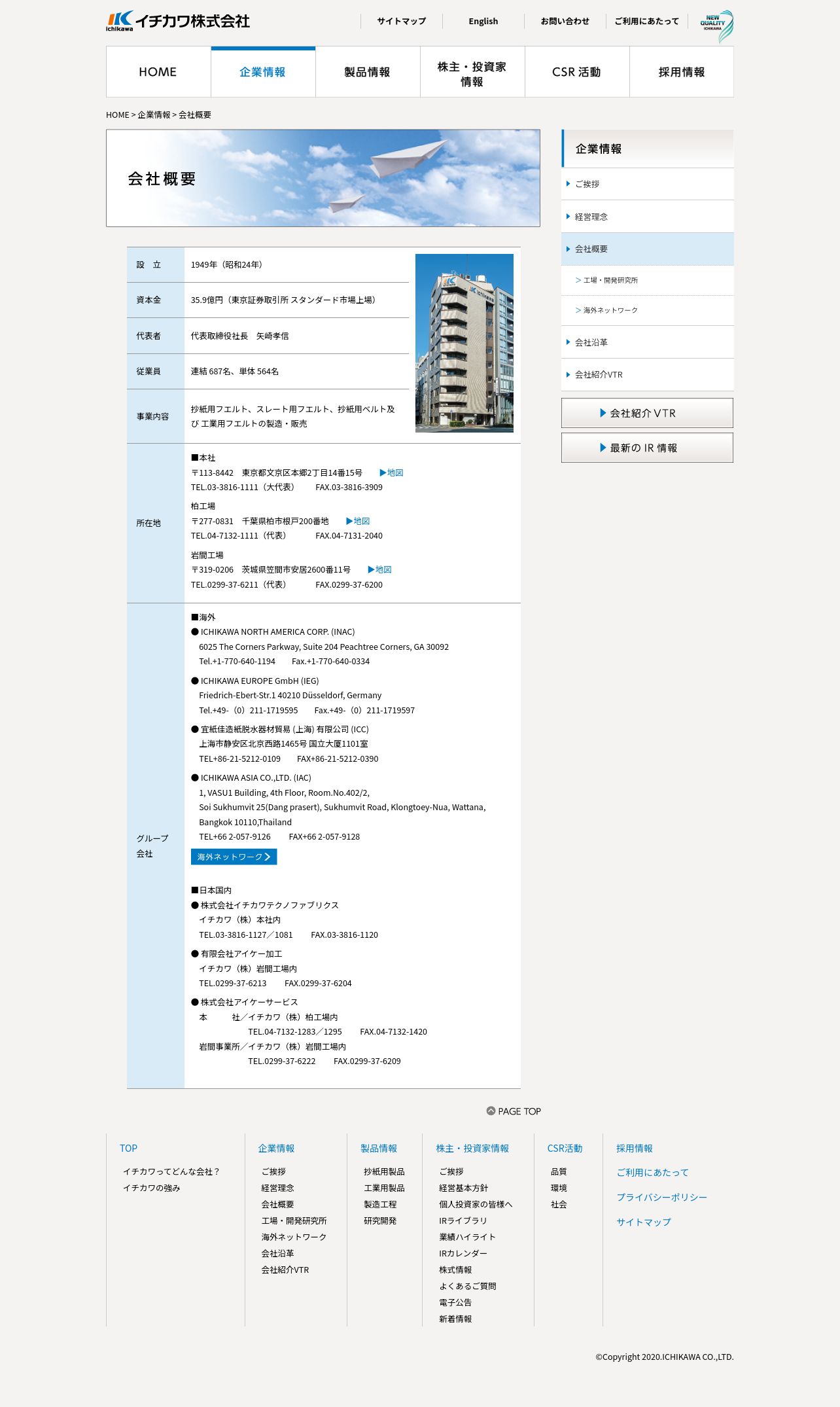The width and height of the screenshot is (840, 1407).
Task: Switch to the English site
Action: pyautogui.click(x=483, y=21)
